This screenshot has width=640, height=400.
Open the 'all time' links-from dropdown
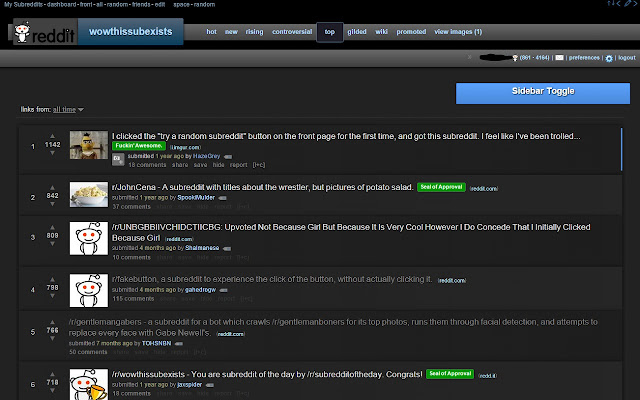point(68,109)
